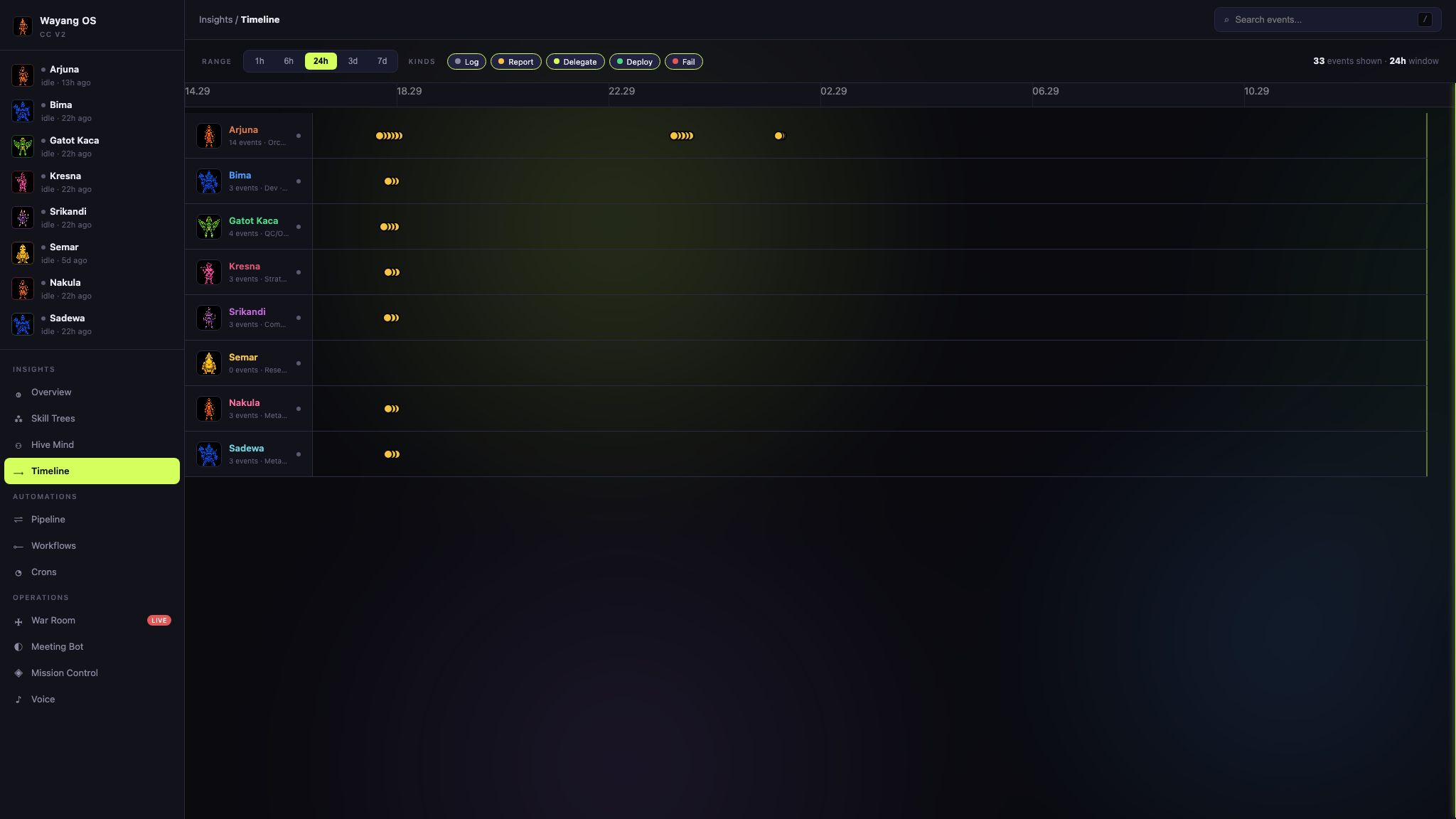Click the LIVE badge on War Room
The width and height of the screenshot is (1456, 819).
tap(159, 621)
